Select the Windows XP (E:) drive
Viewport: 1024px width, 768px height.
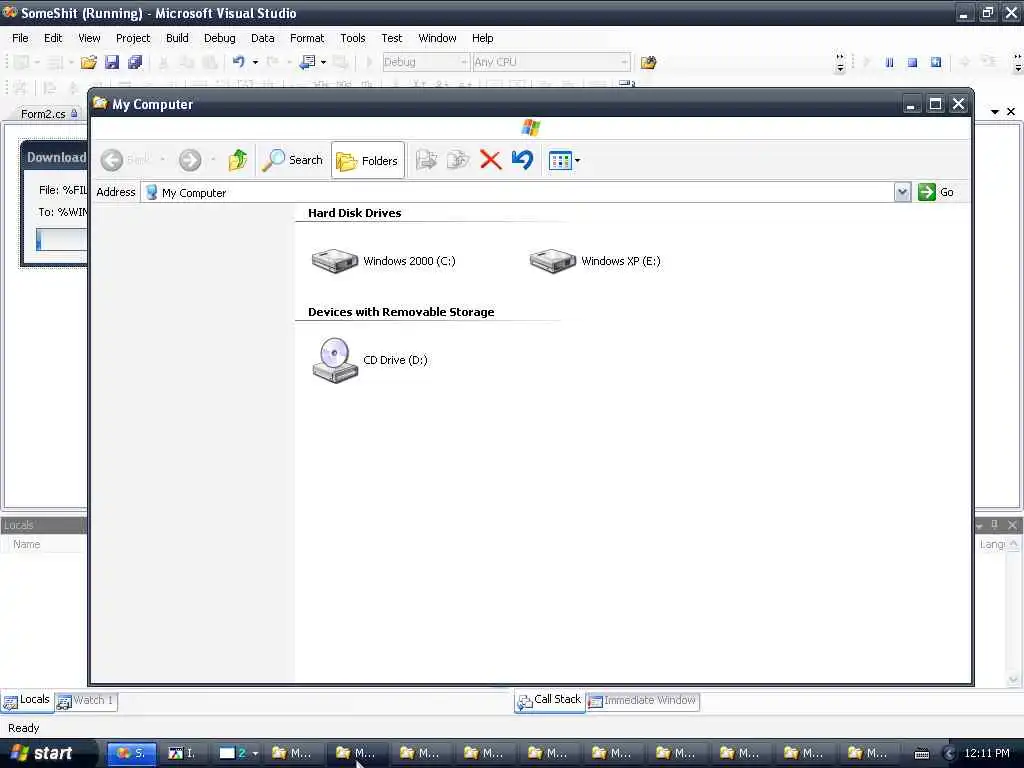595,261
